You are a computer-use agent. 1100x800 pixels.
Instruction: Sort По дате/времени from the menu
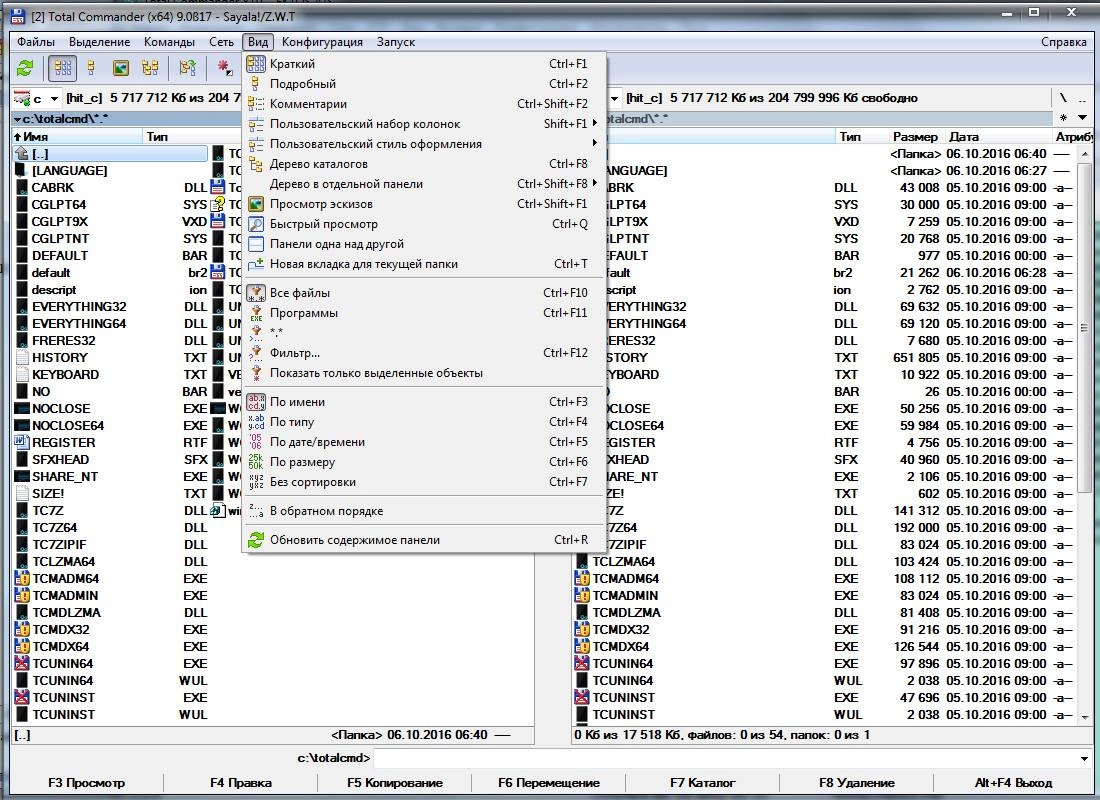424,442
